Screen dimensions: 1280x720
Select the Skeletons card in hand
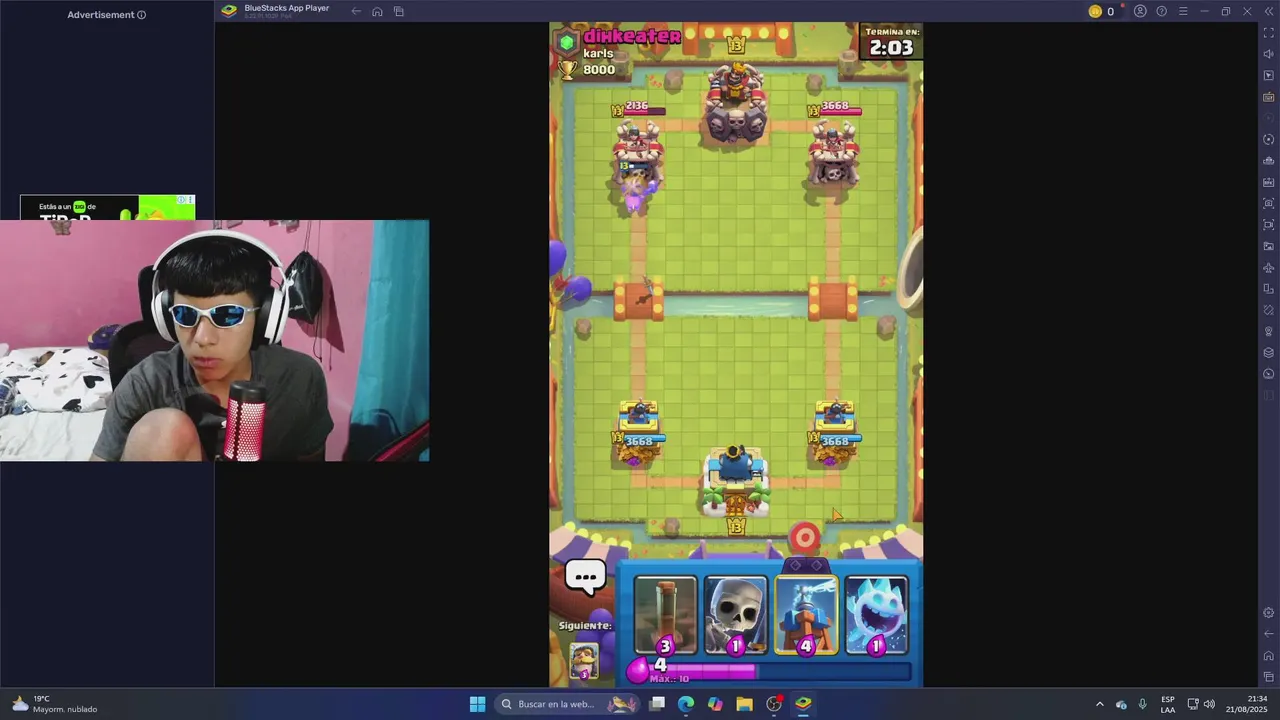[x=735, y=615]
